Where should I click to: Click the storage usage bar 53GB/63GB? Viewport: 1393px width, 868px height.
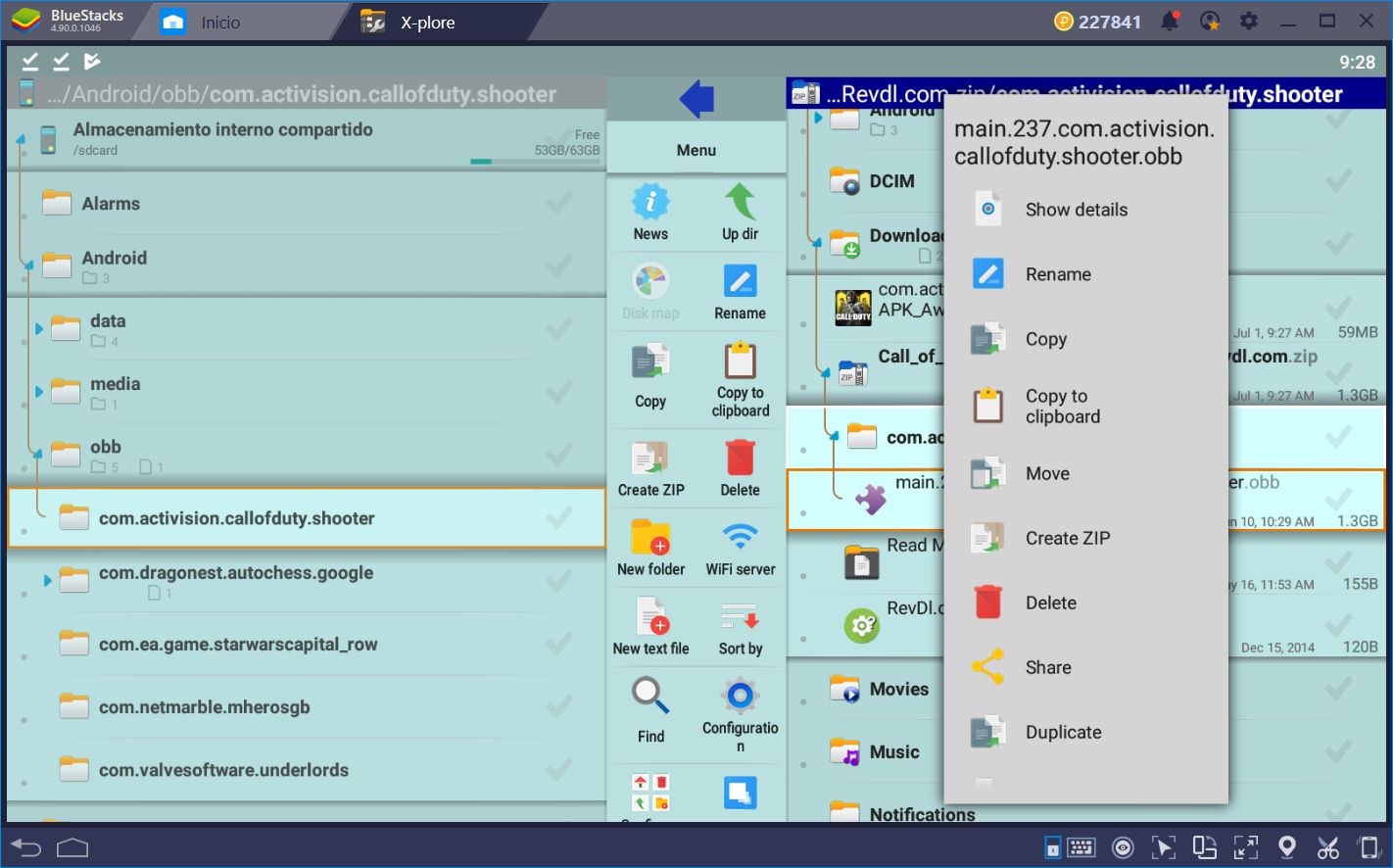(535, 161)
